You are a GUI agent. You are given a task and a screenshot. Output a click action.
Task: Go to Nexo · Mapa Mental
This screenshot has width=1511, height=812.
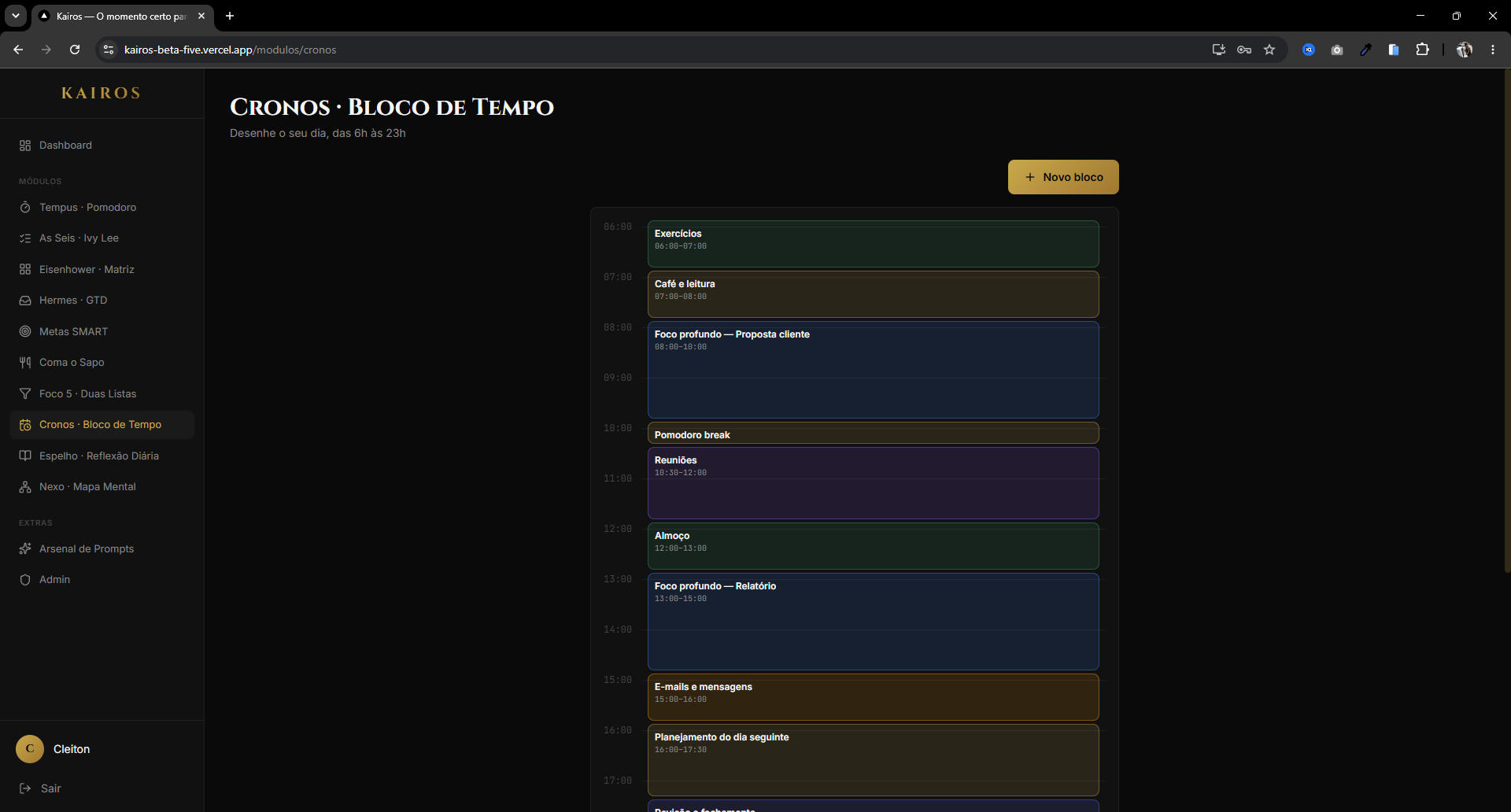coord(102,487)
